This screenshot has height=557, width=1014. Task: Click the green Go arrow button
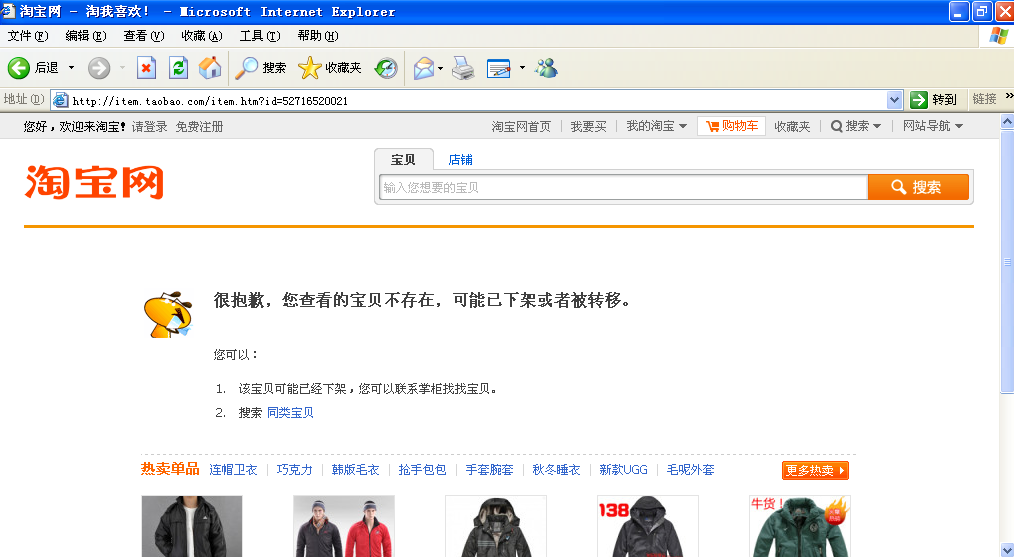click(x=918, y=100)
